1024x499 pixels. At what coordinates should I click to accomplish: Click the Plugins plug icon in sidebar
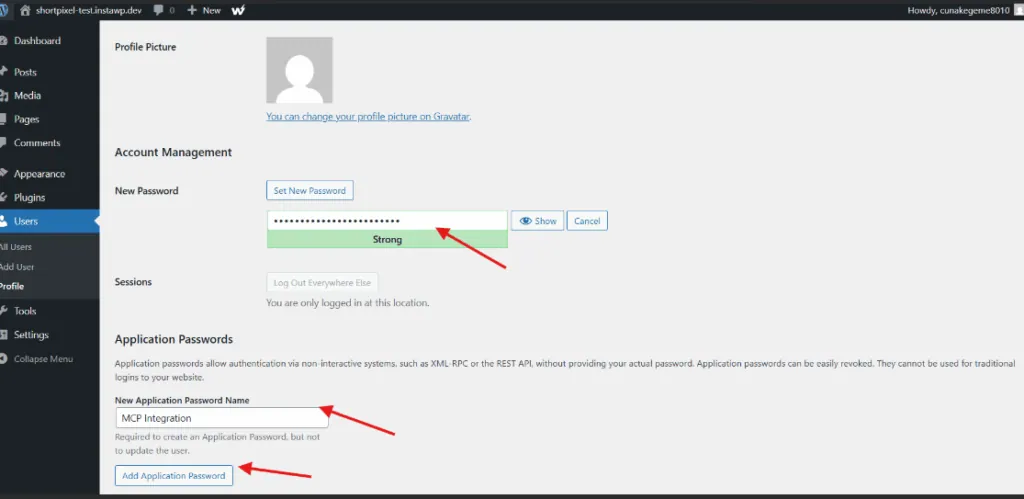point(3,197)
